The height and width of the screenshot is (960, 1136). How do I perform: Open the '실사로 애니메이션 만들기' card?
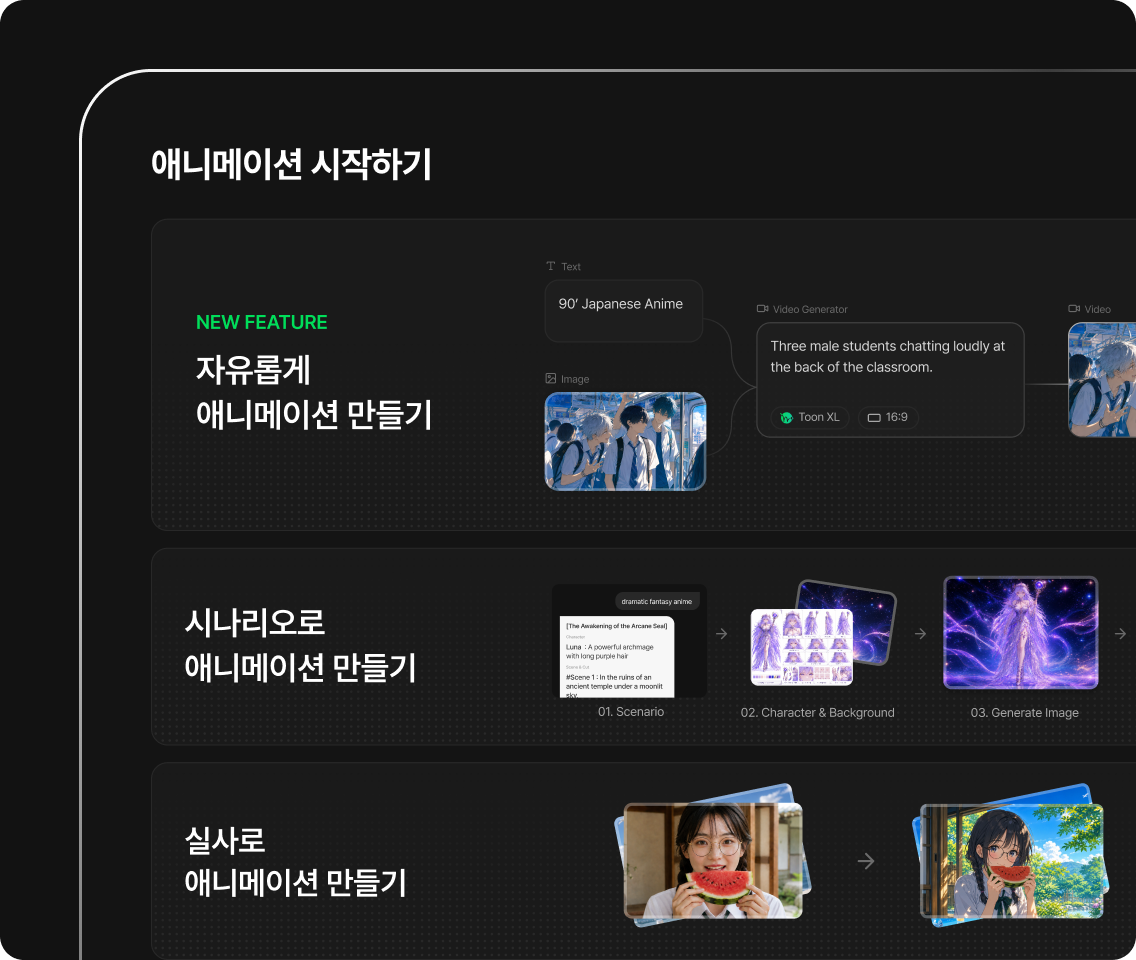coord(643,861)
